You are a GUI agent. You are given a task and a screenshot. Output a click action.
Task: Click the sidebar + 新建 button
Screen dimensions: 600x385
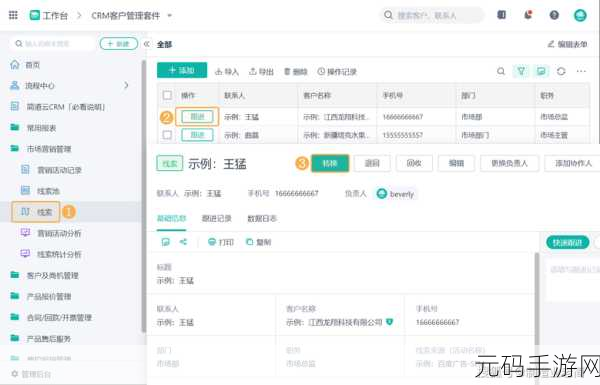coord(119,44)
